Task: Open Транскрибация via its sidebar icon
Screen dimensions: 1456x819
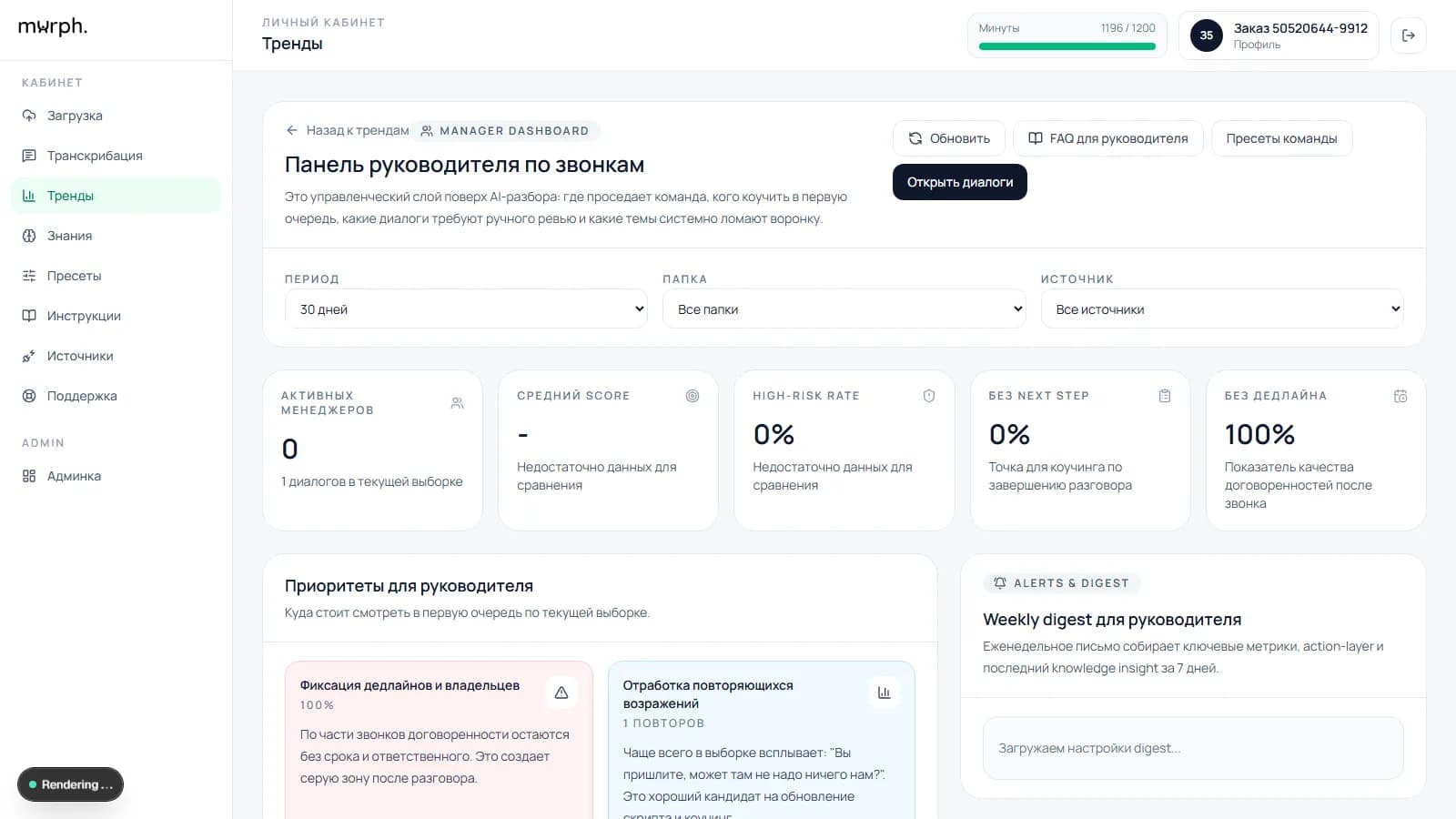Action: pyautogui.click(x=29, y=156)
